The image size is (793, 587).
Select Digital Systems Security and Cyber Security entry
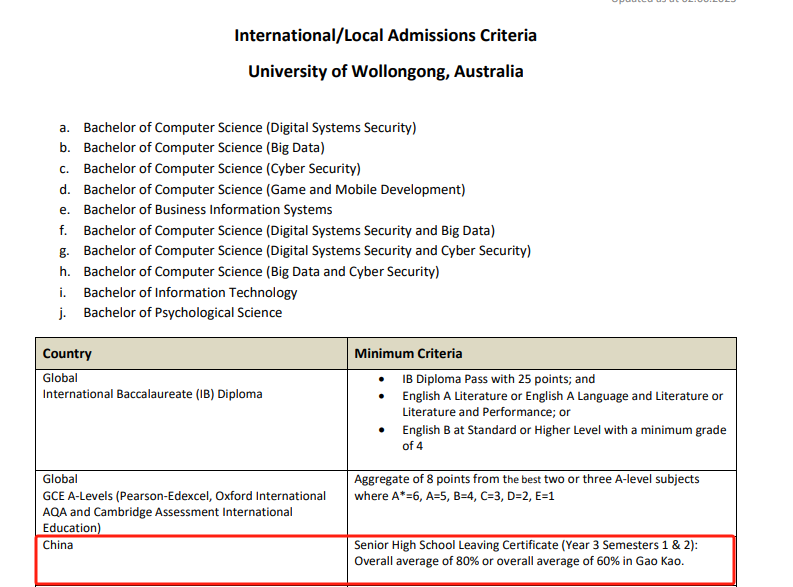307,251
